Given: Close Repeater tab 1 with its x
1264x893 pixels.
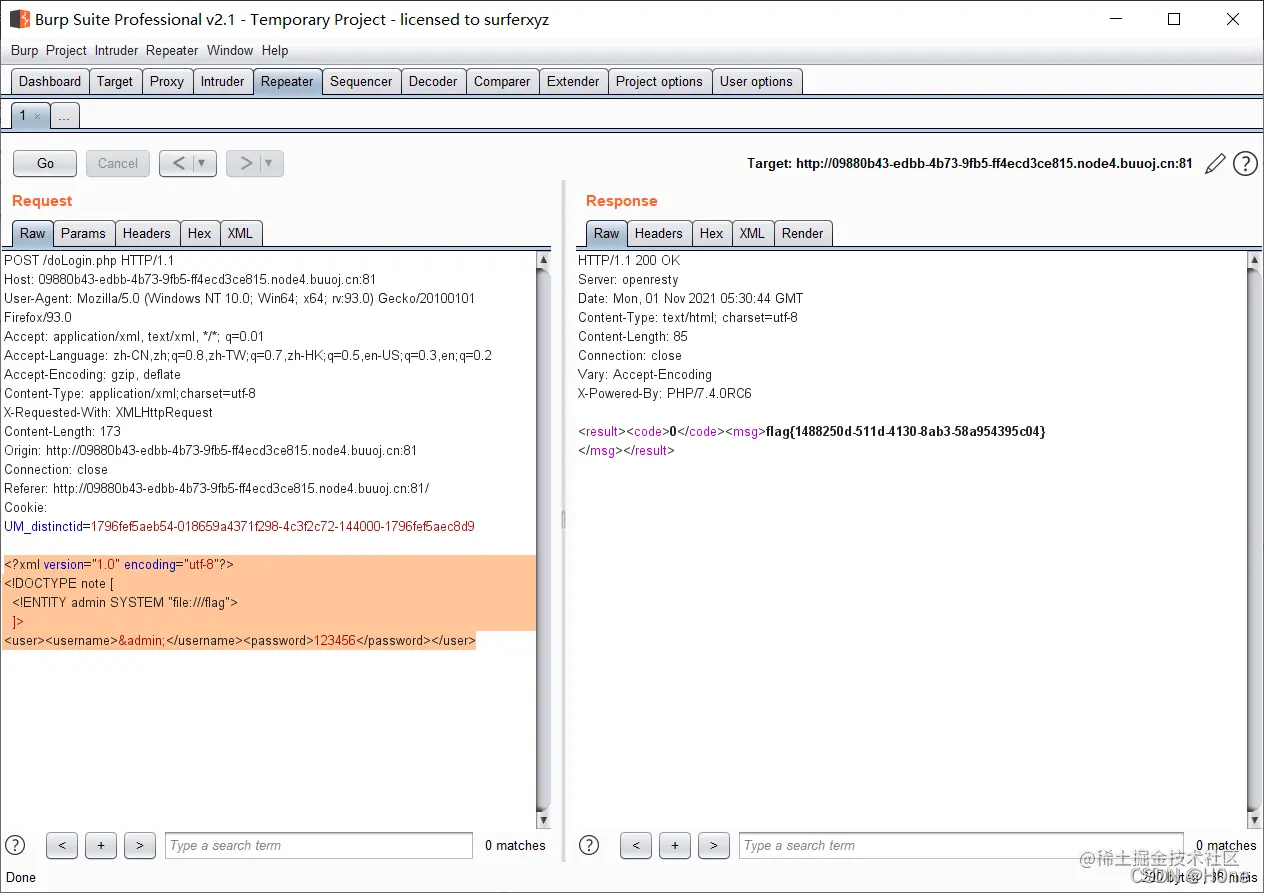Looking at the screenshot, I should click(x=38, y=117).
